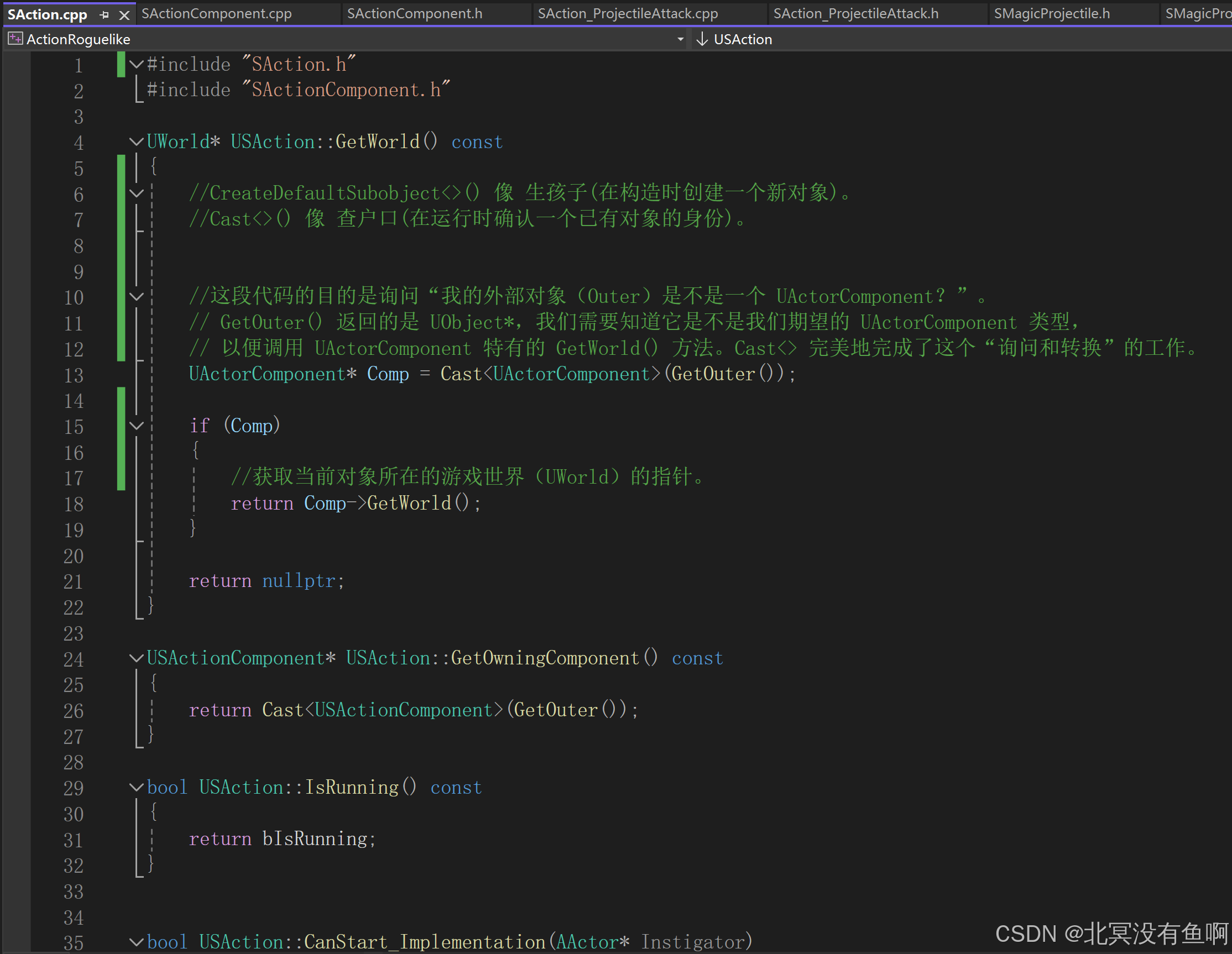
Task: Pin the SAction.cpp tab
Action: pos(105,15)
